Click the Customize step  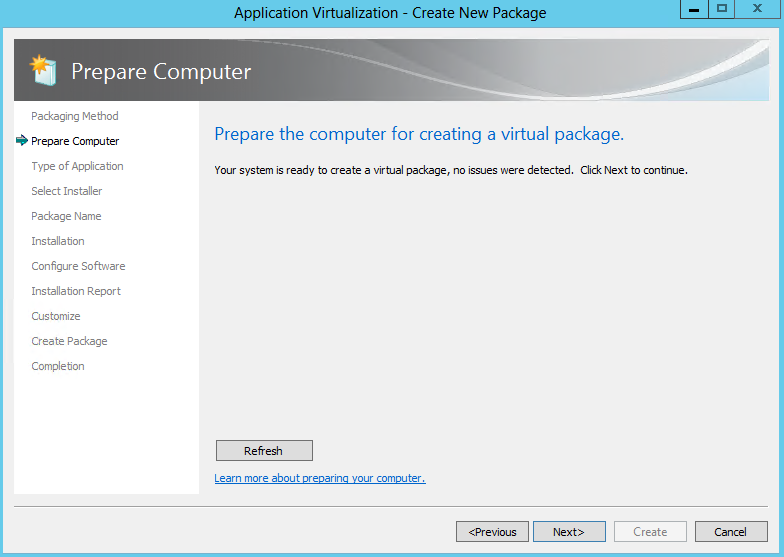56,316
